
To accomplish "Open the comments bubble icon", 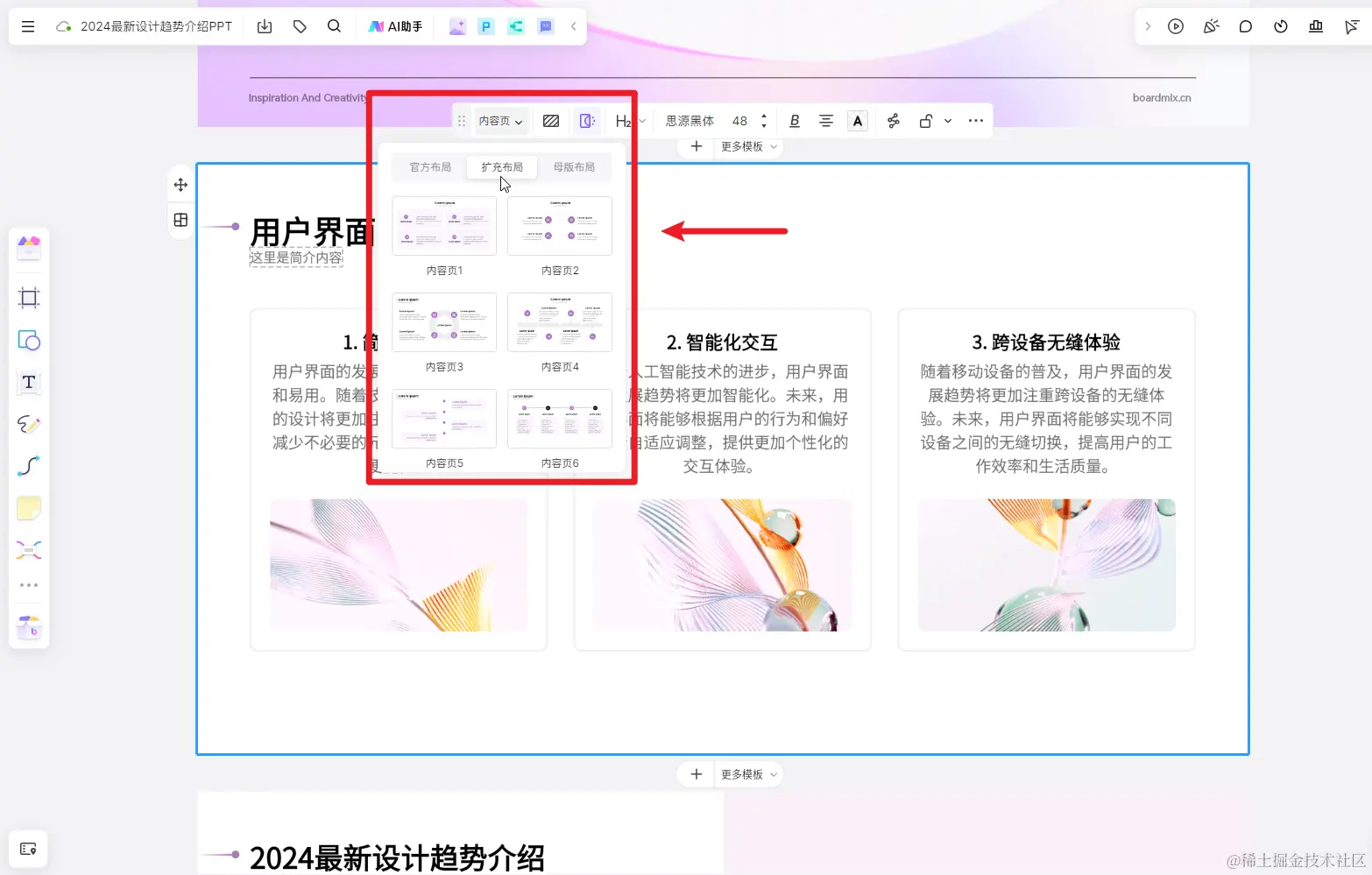I will click(1246, 26).
